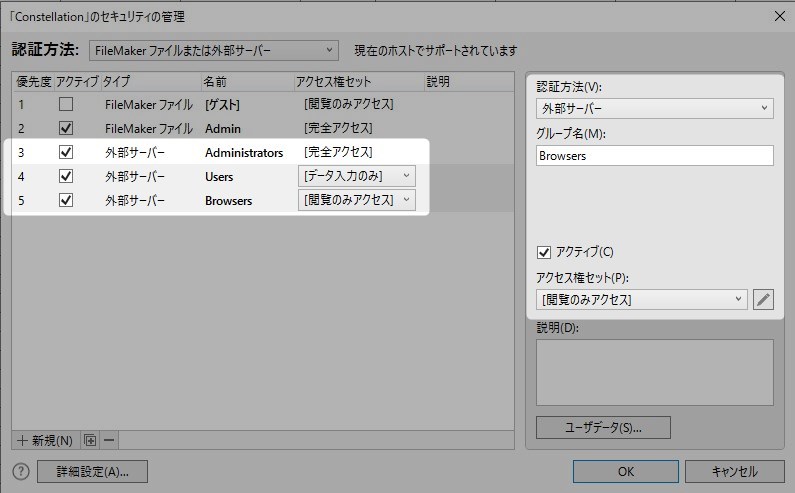
Task: Click the 説明(D) text area
Action: click(x=655, y=373)
